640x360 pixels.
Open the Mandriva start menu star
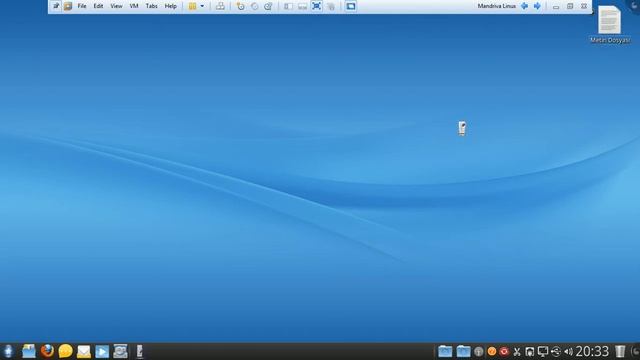[8, 351]
